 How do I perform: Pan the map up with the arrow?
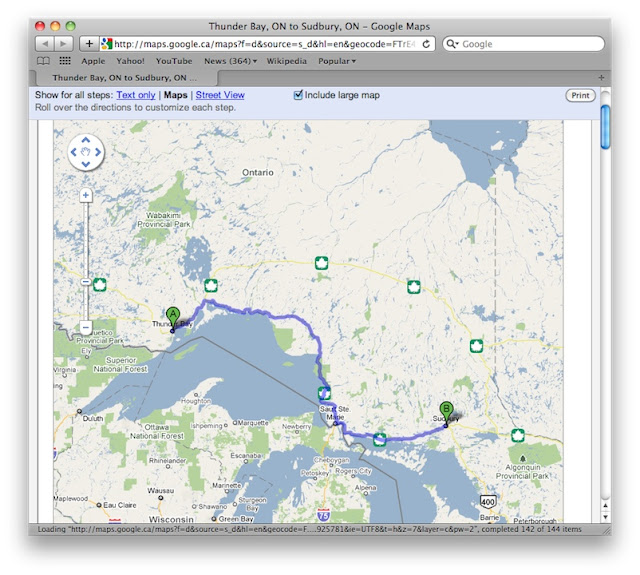pyautogui.click(x=86, y=140)
